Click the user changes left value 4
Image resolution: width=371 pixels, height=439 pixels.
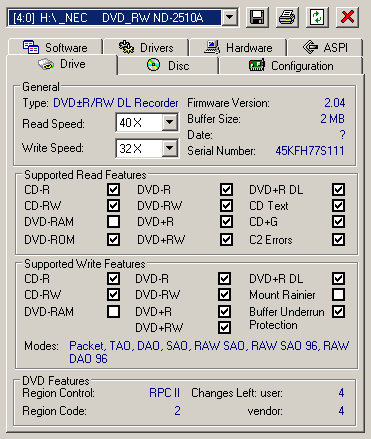tap(341, 393)
